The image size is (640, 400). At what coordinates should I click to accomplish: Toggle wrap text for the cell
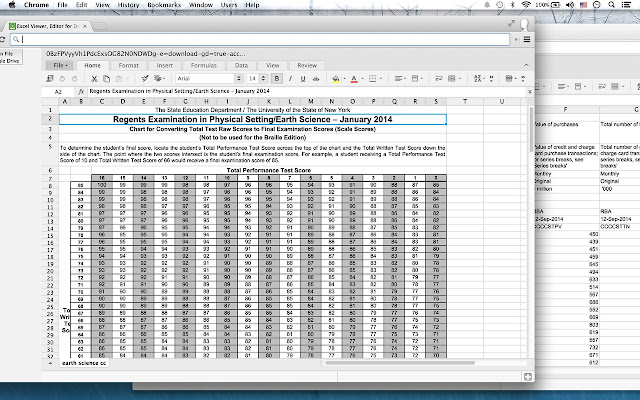pos(438,78)
